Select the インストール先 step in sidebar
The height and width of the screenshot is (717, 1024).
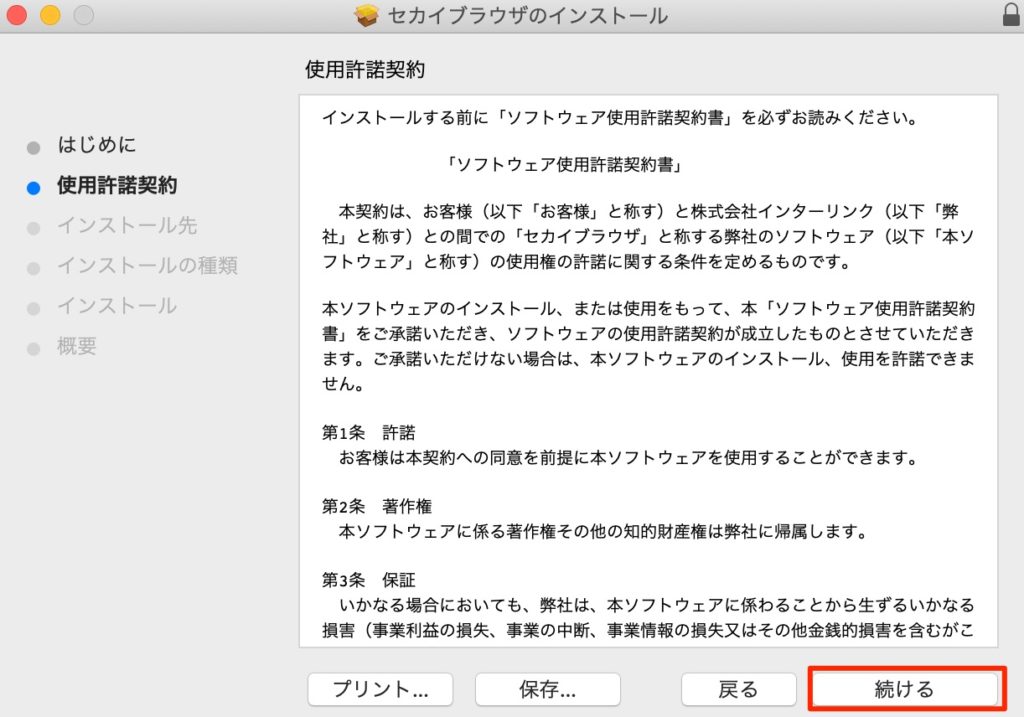127,225
